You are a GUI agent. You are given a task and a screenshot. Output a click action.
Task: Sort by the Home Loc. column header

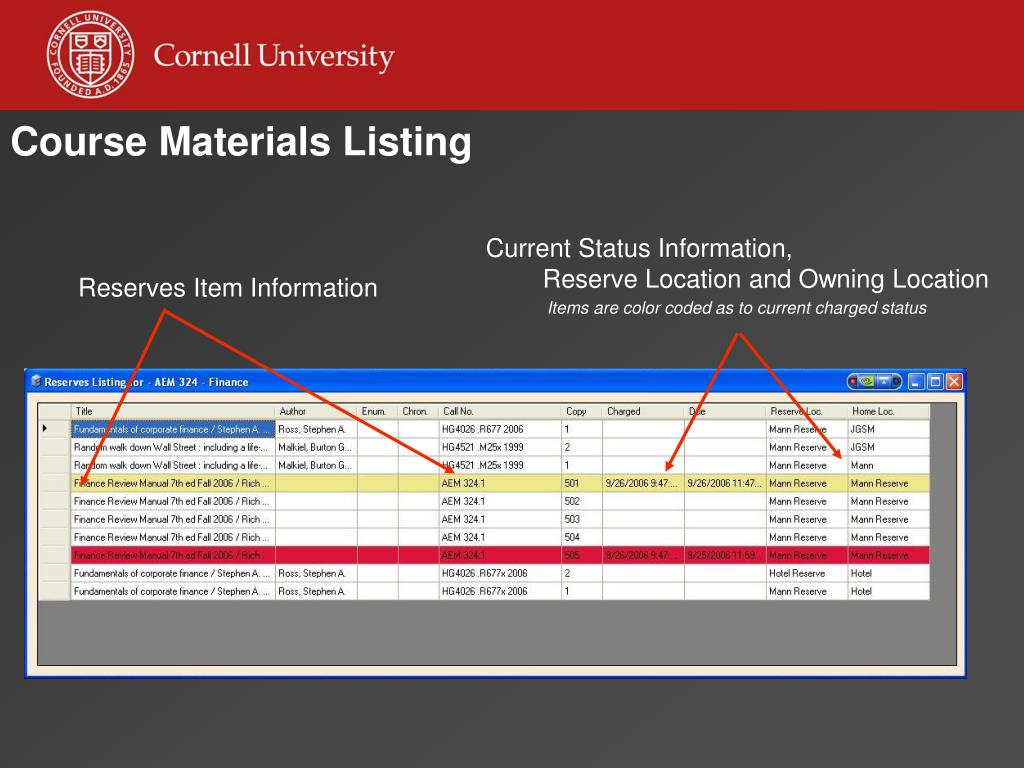(x=888, y=411)
